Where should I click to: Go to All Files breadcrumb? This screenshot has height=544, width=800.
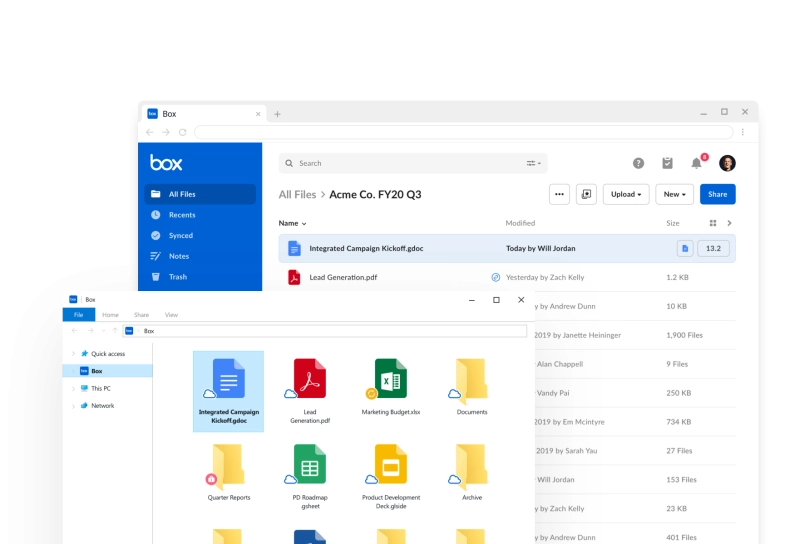pyautogui.click(x=297, y=194)
